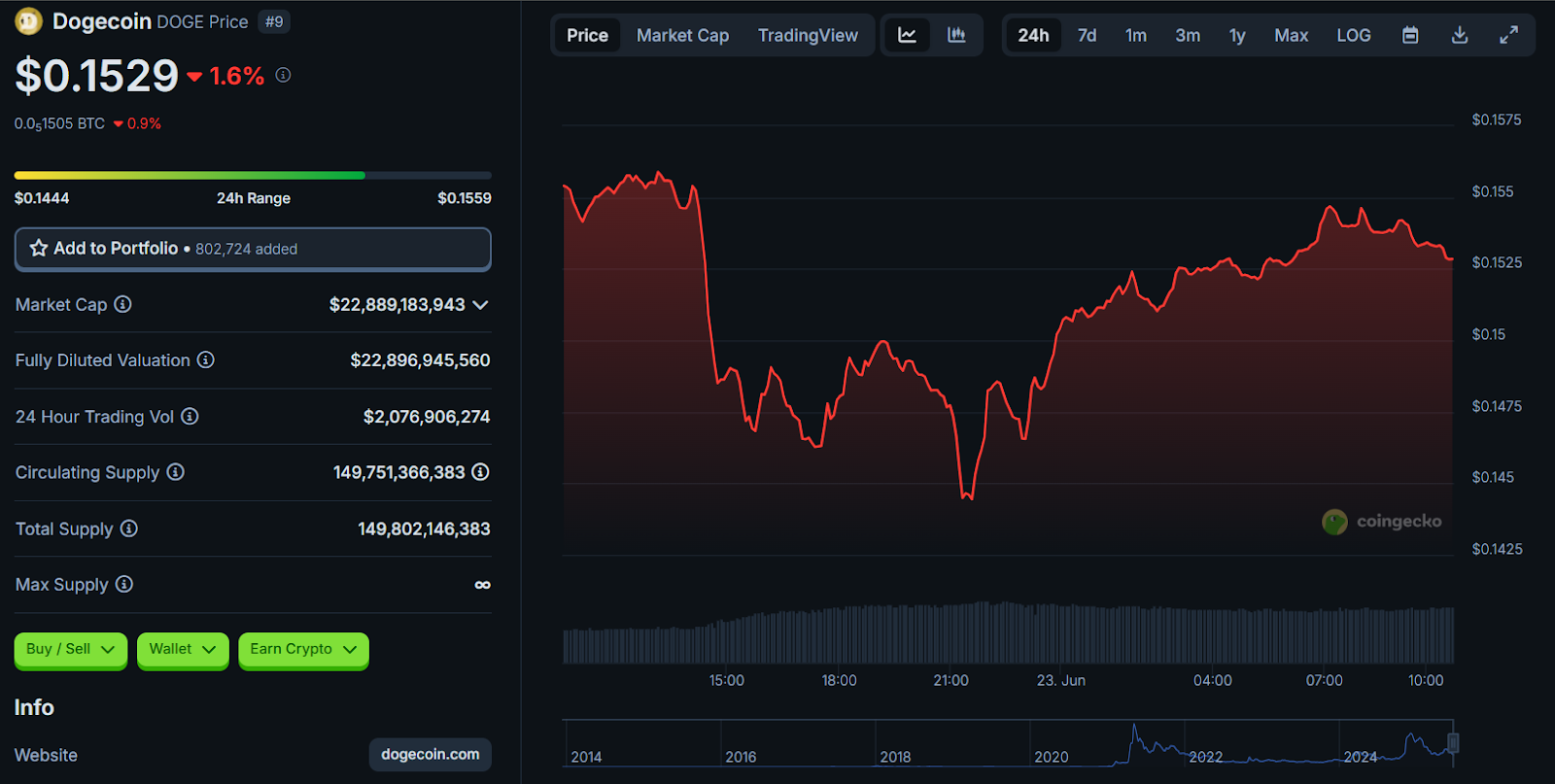The height and width of the screenshot is (784, 1555).
Task: Open Fully Diluted Valuation info icon
Action: point(206,359)
